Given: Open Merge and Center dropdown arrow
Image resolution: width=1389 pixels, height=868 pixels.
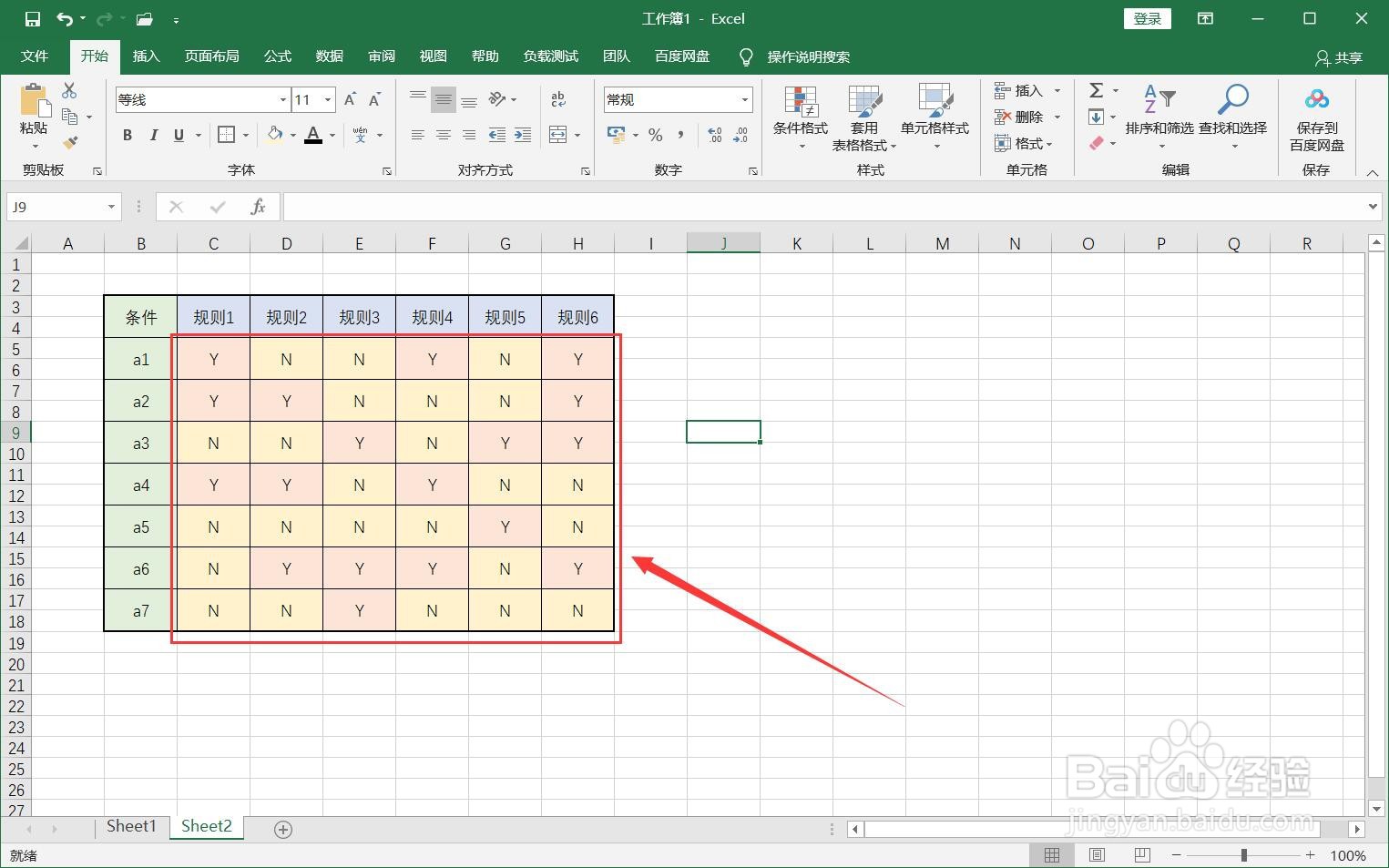Looking at the screenshot, I should pos(577,135).
